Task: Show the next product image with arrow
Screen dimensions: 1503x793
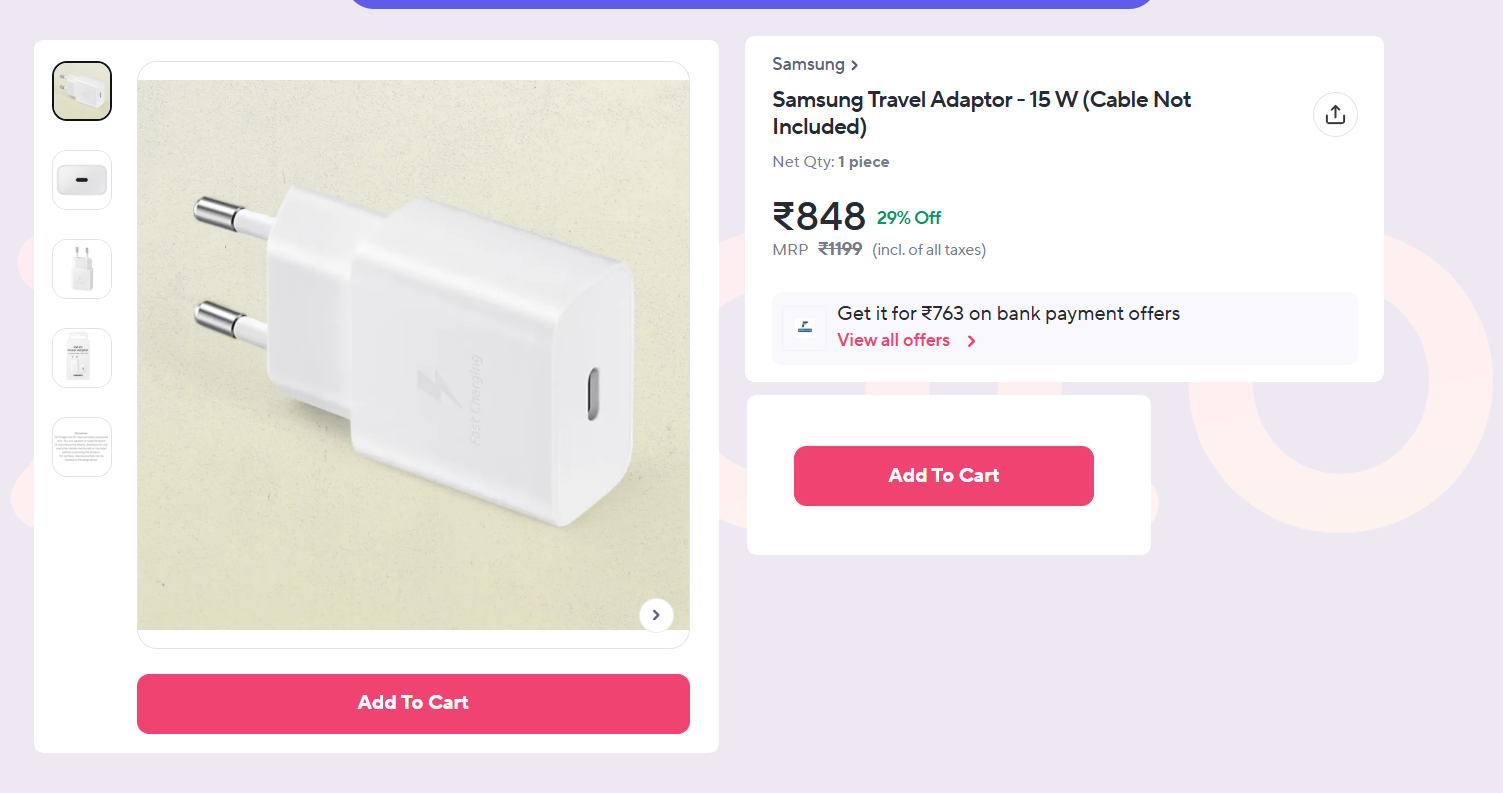Action: click(656, 615)
